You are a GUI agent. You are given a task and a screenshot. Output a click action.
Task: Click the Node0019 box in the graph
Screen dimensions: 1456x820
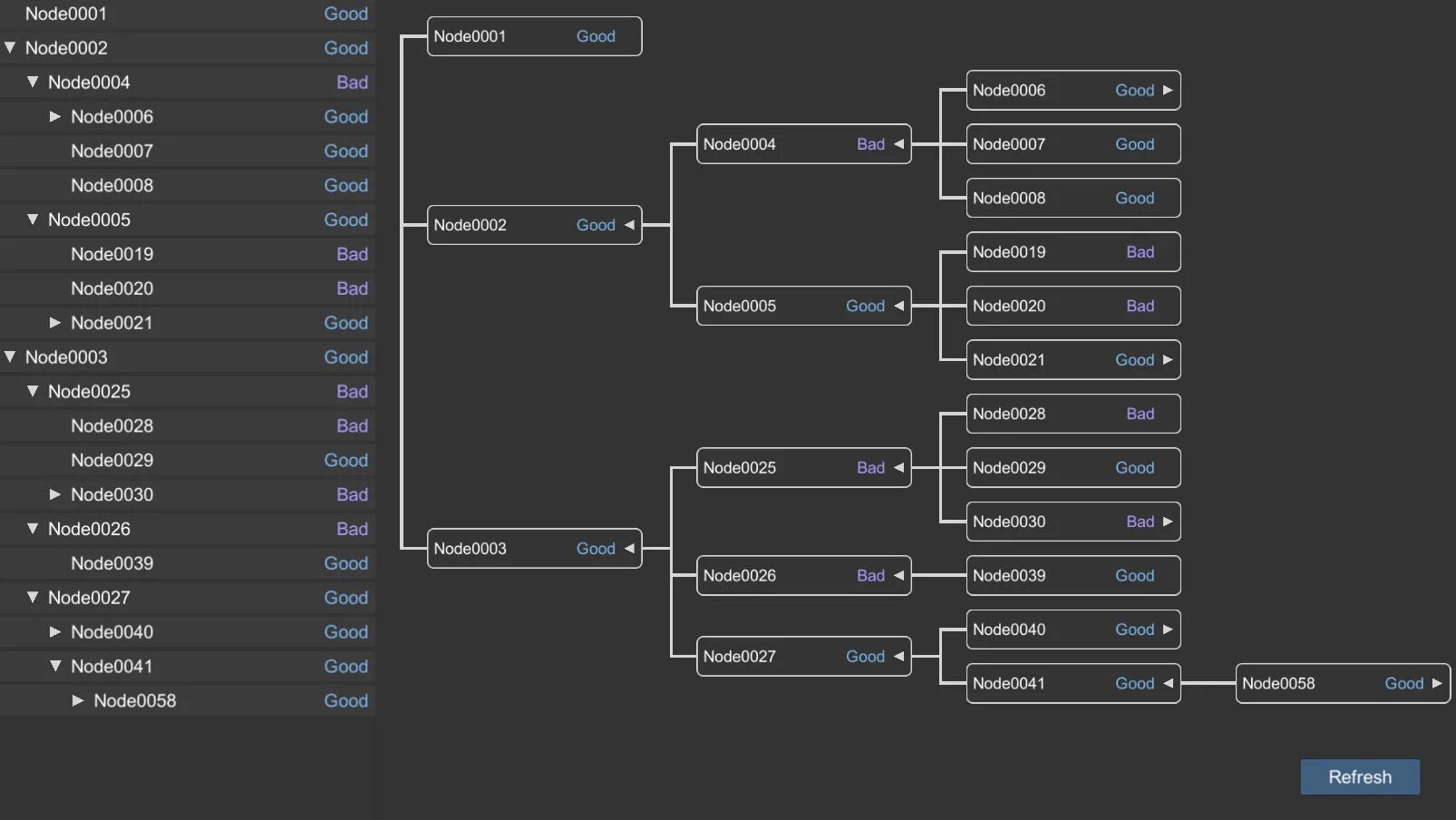tap(1073, 252)
